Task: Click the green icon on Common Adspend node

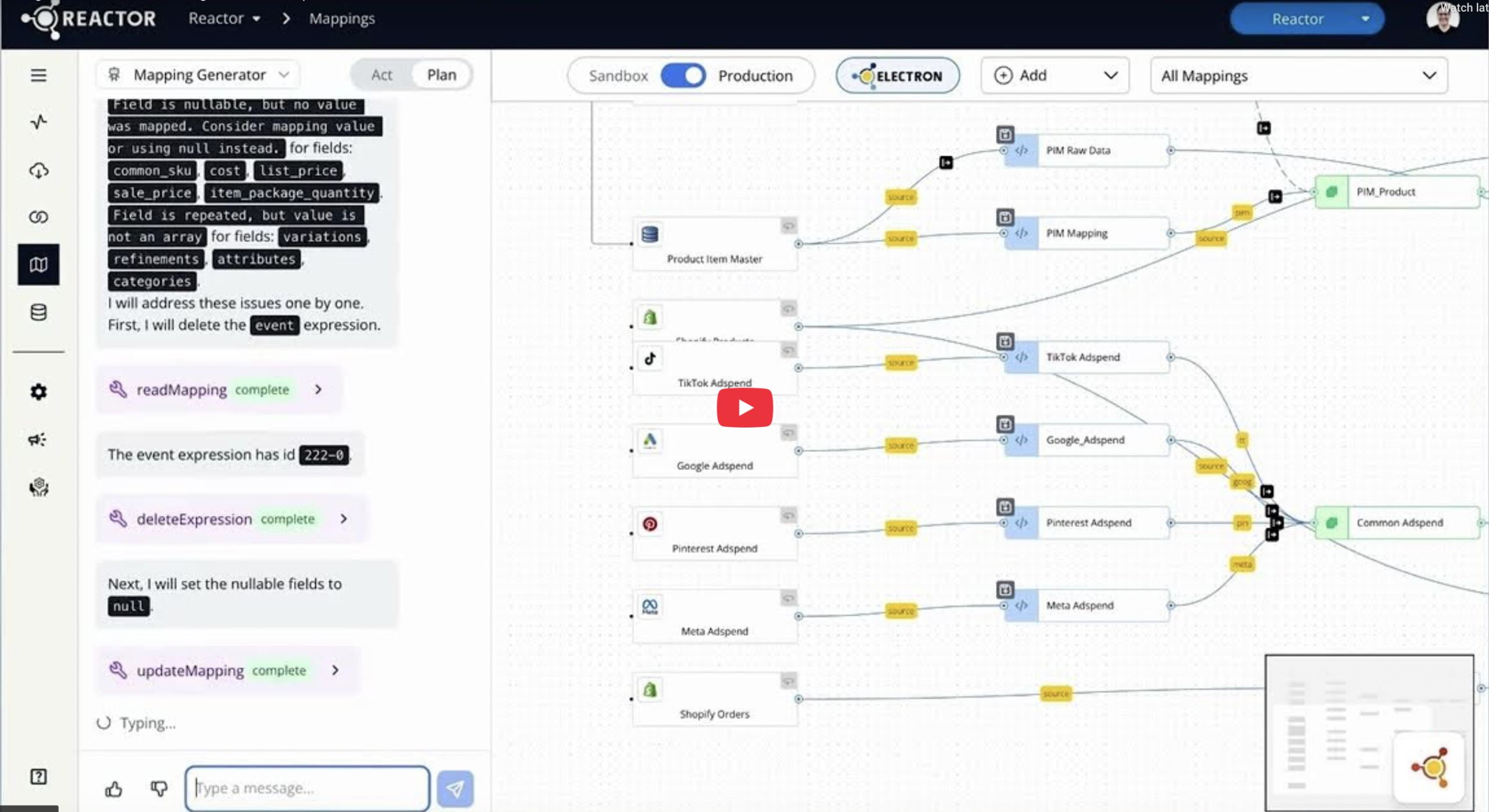Action: 1331,523
